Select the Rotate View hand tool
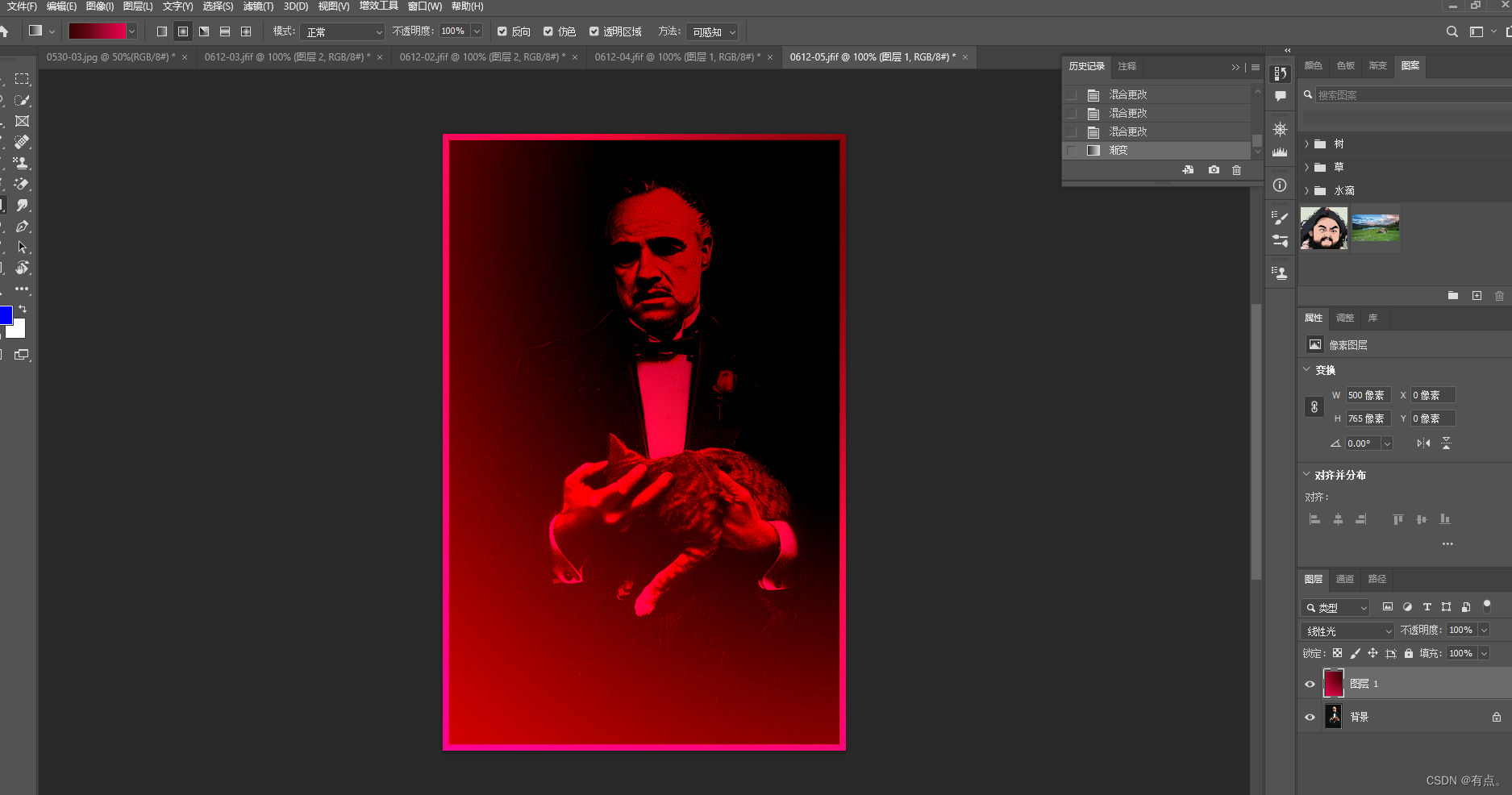This screenshot has width=1512, height=795. pos(22,268)
